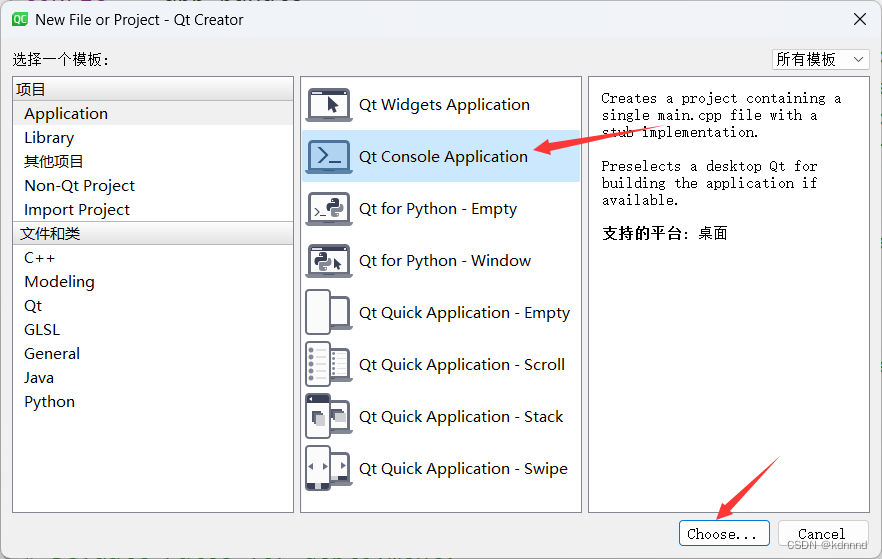This screenshot has width=882, height=559.
Task: Click the Qt Widgets Application template icon
Action: pos(329,105)
